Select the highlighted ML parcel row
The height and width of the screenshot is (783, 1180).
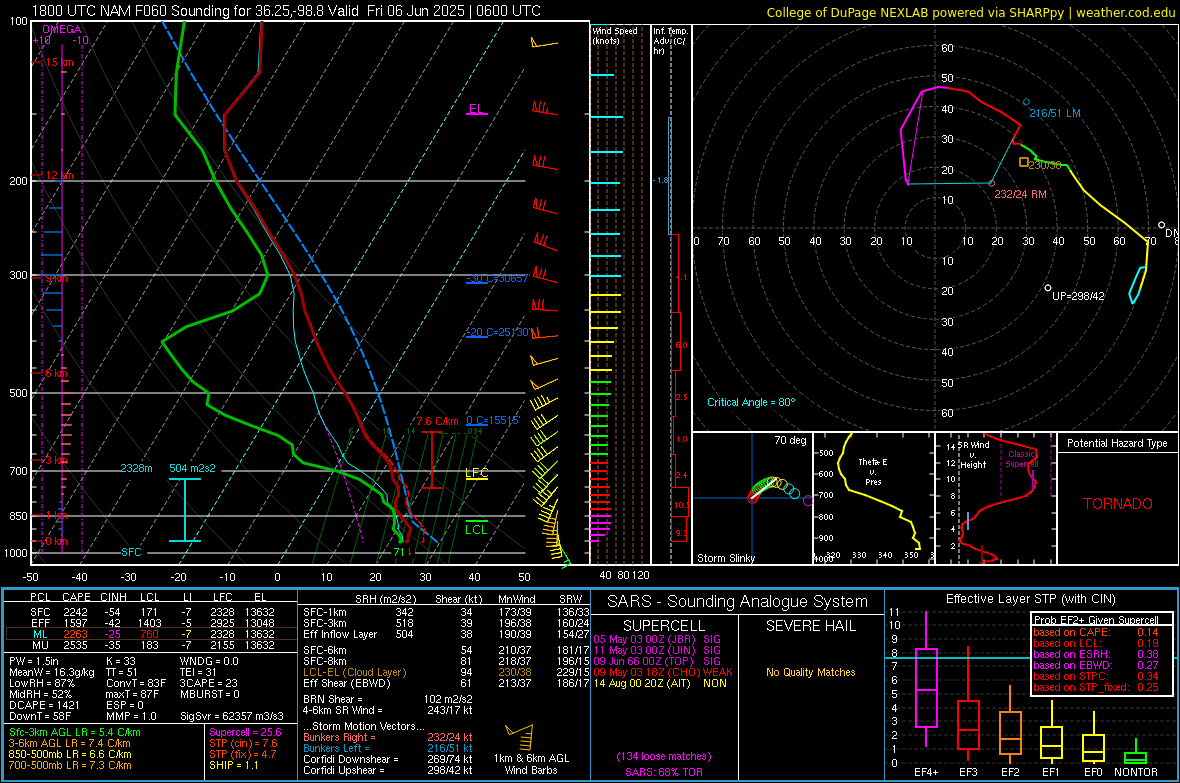[x=151, y=634]
